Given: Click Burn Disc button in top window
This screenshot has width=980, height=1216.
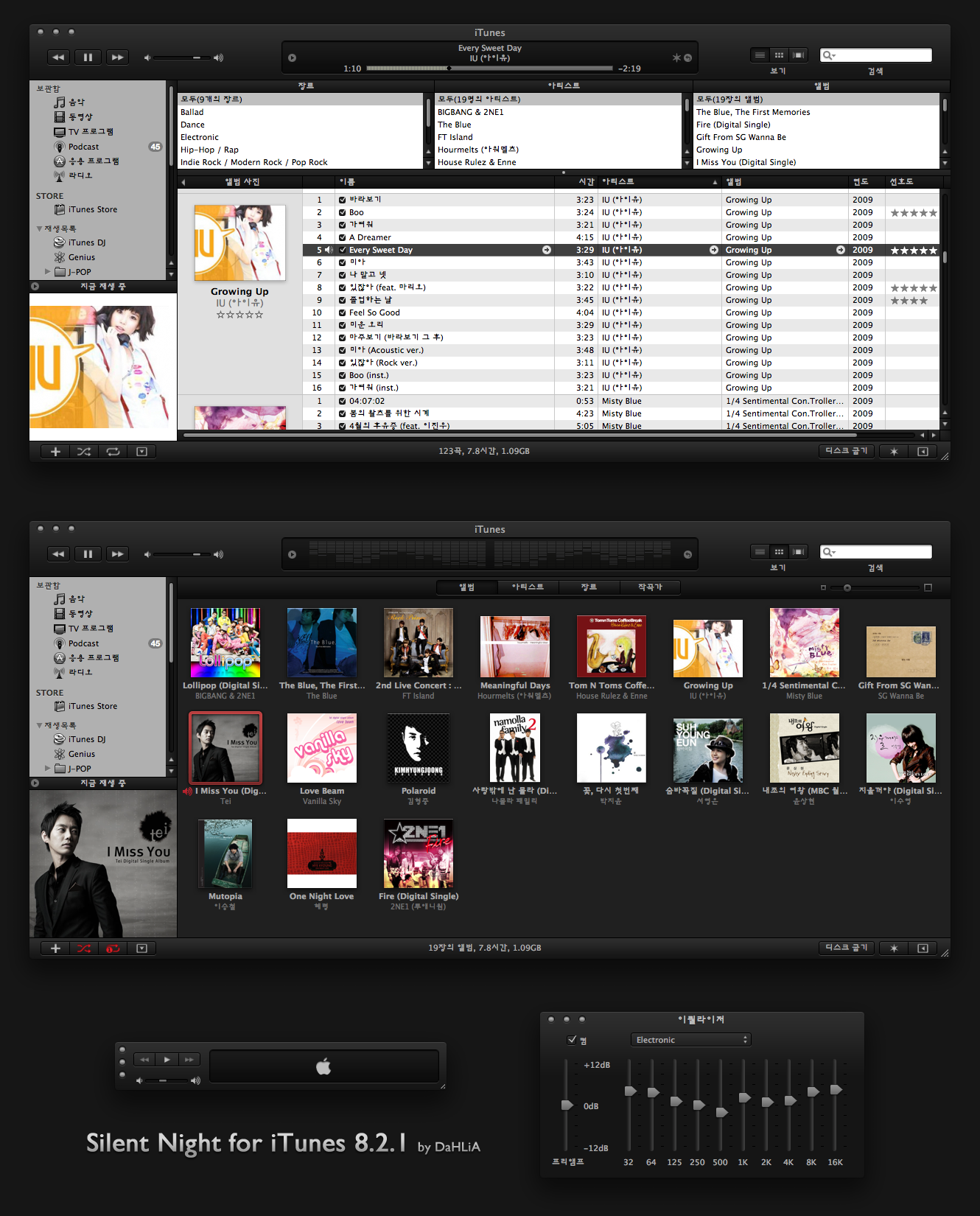Looking at the screenshot, I should pyautogui.click(x=847, y=451).
